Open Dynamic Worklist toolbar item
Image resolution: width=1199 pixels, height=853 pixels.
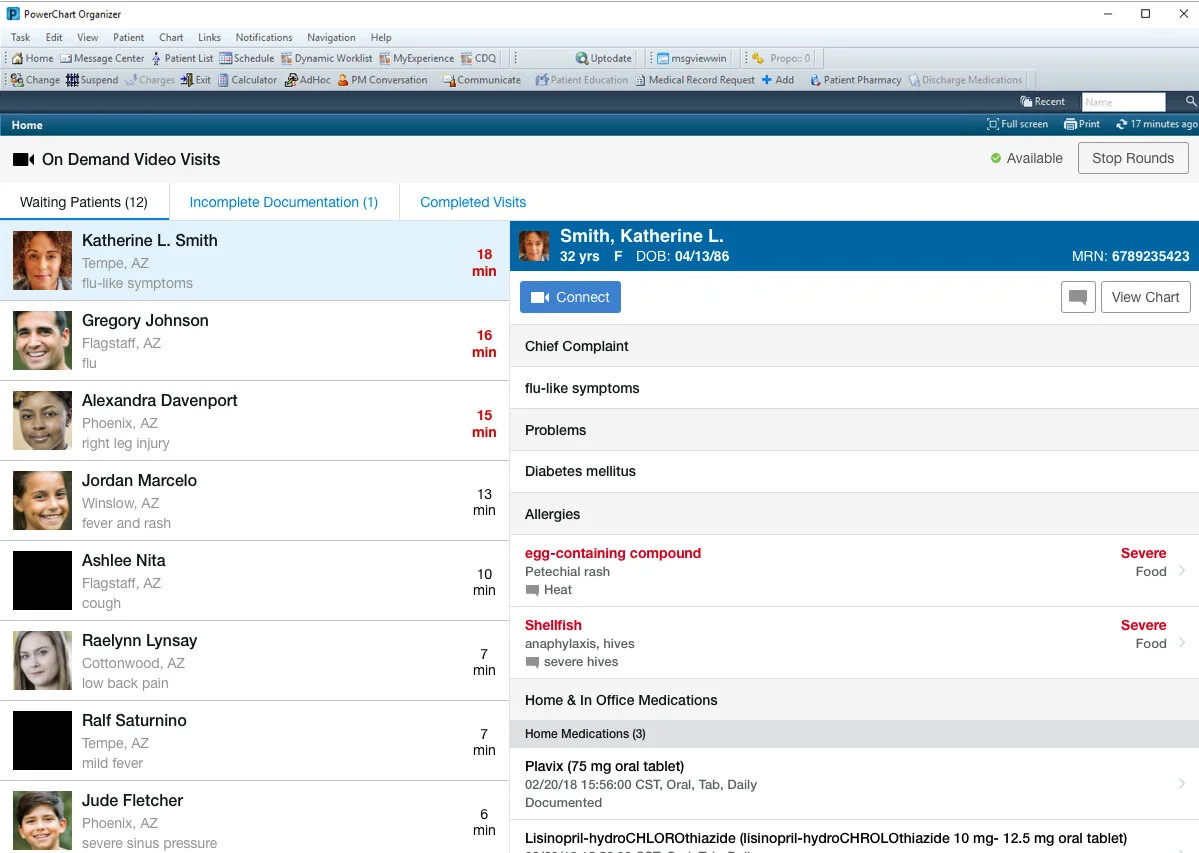327,58
